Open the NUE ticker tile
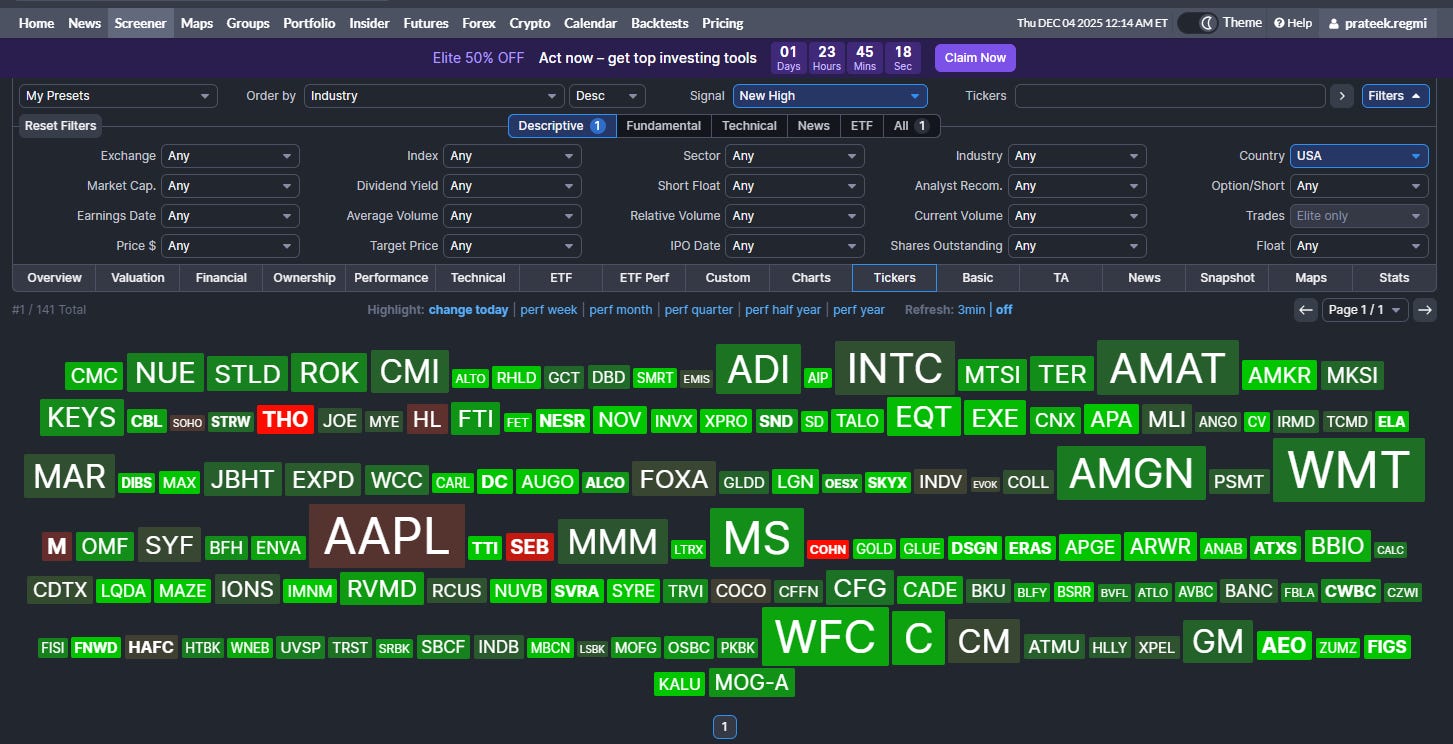The width and height of the screenshot is (1453, 744). click(x=165, y=373)
